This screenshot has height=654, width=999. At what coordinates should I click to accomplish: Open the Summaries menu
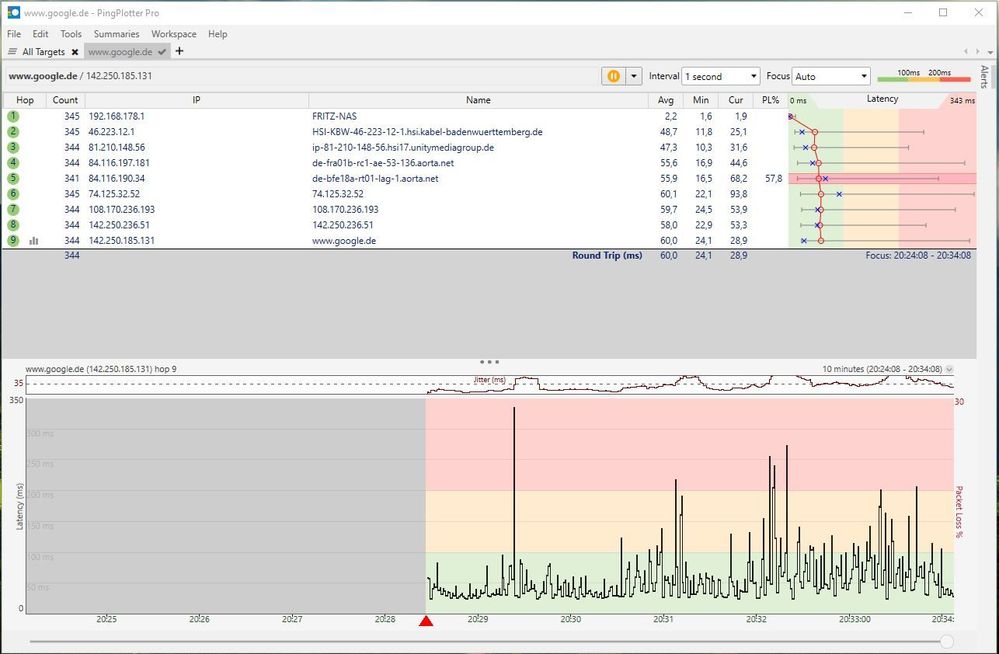pos(116,34)
